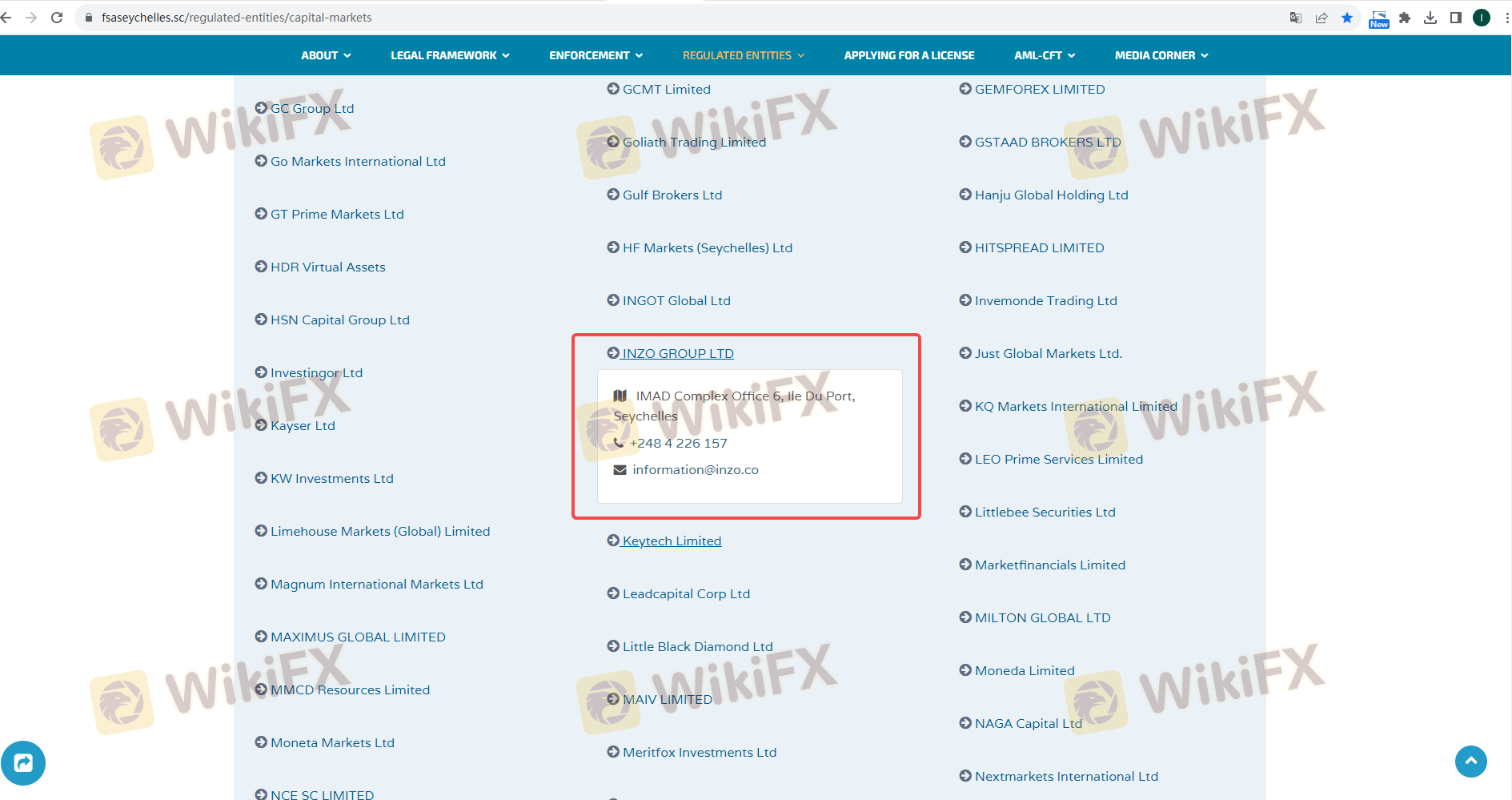Focus the browser address bar URL
This screenshot has width=1512, height=800.
coord(236,18)
